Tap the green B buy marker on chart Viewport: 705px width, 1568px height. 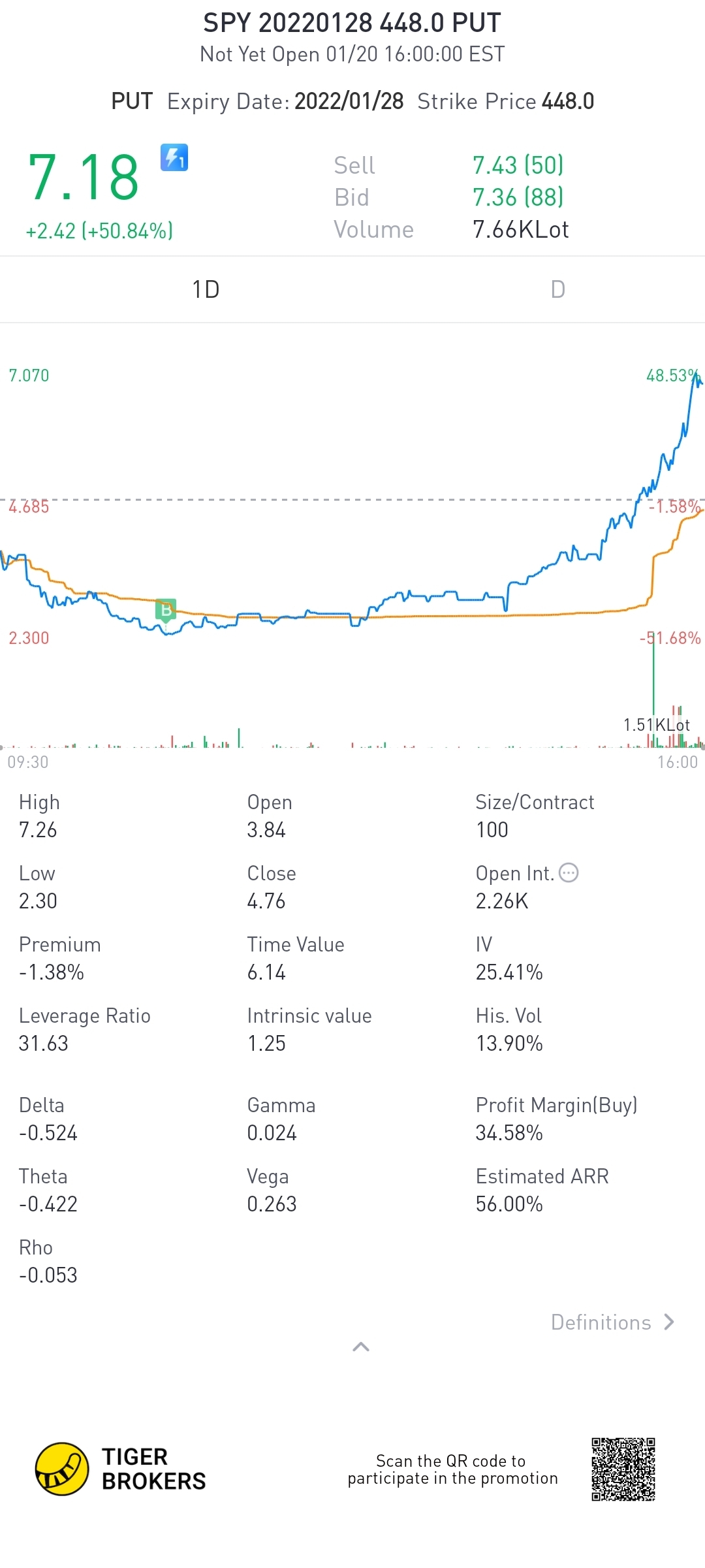click(166, 610)
